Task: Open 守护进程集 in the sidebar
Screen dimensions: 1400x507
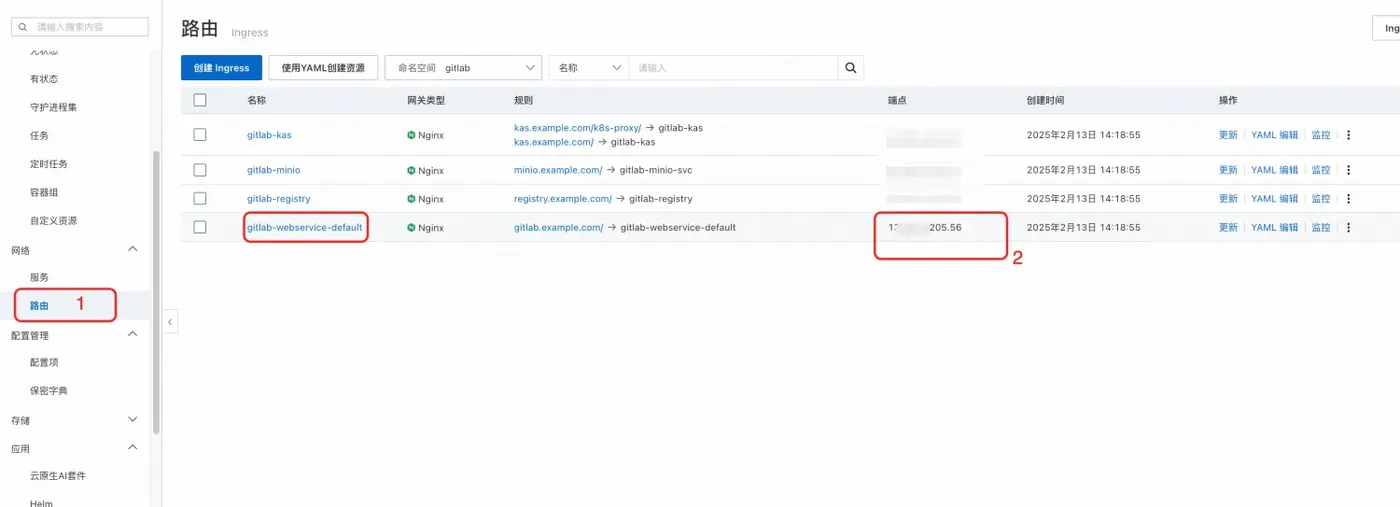Action: (x=54, y=107)
